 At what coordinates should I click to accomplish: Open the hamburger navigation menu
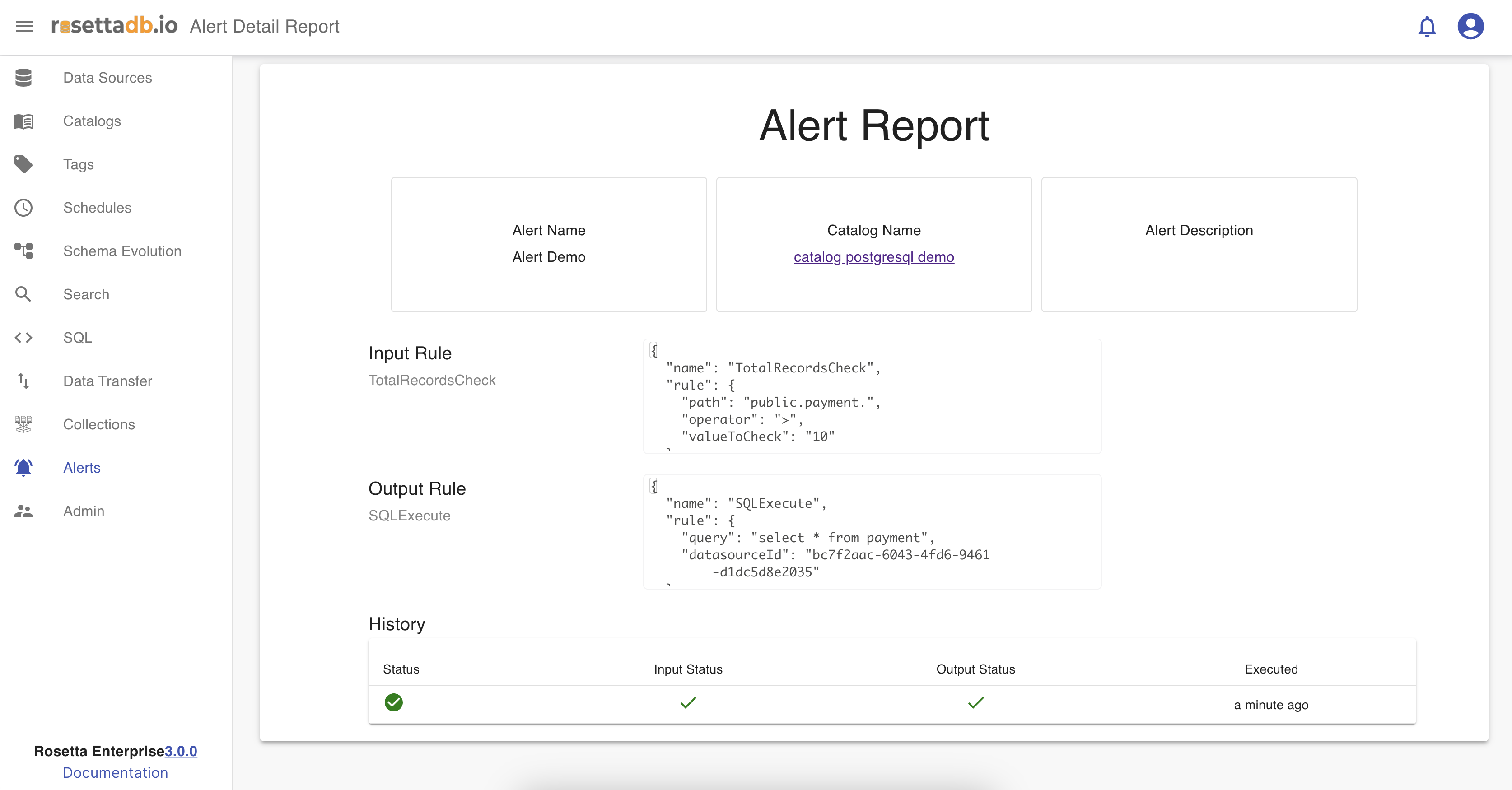point(24,27)
